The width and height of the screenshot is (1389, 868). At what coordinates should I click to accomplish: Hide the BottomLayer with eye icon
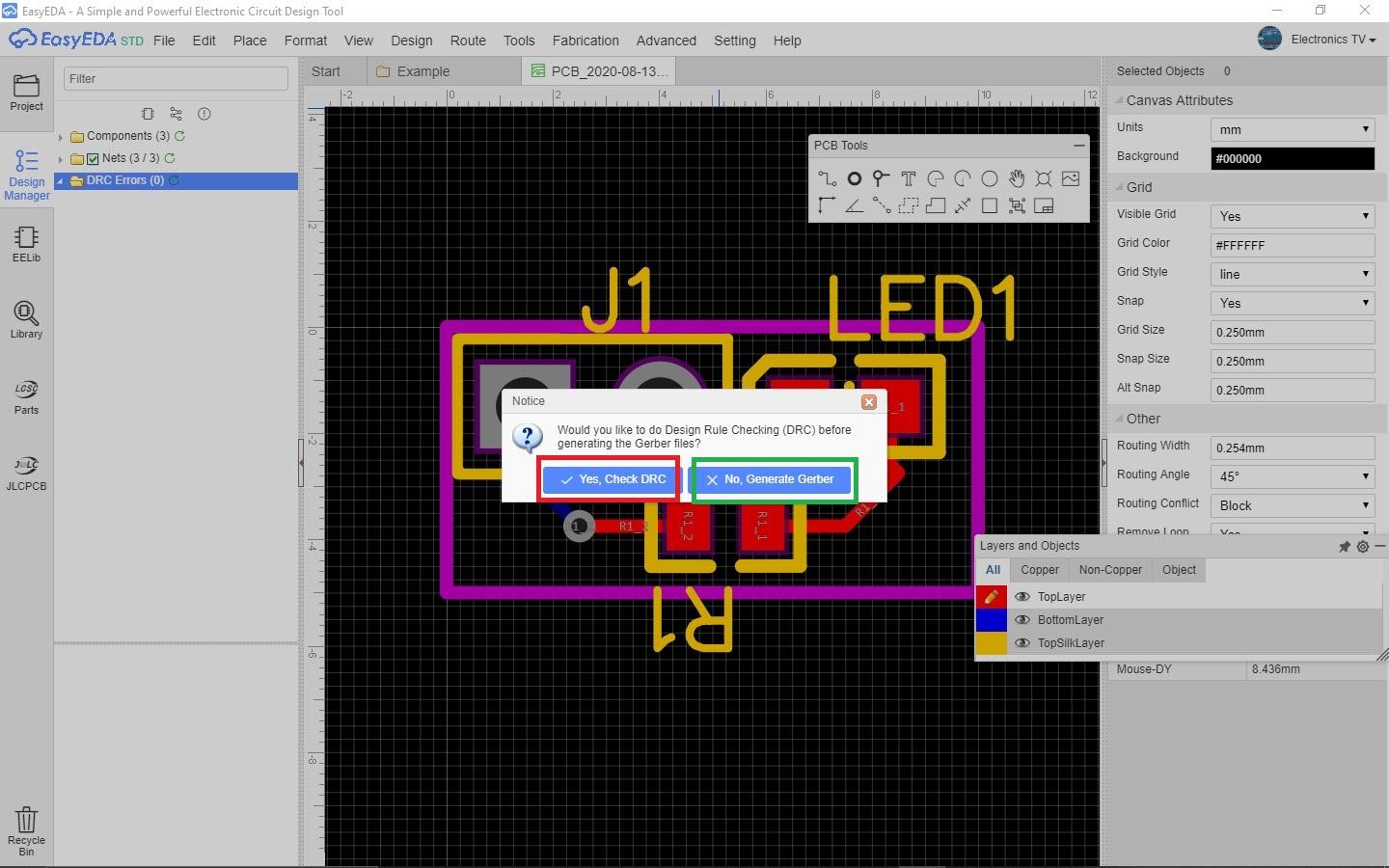pos(1022,620)
